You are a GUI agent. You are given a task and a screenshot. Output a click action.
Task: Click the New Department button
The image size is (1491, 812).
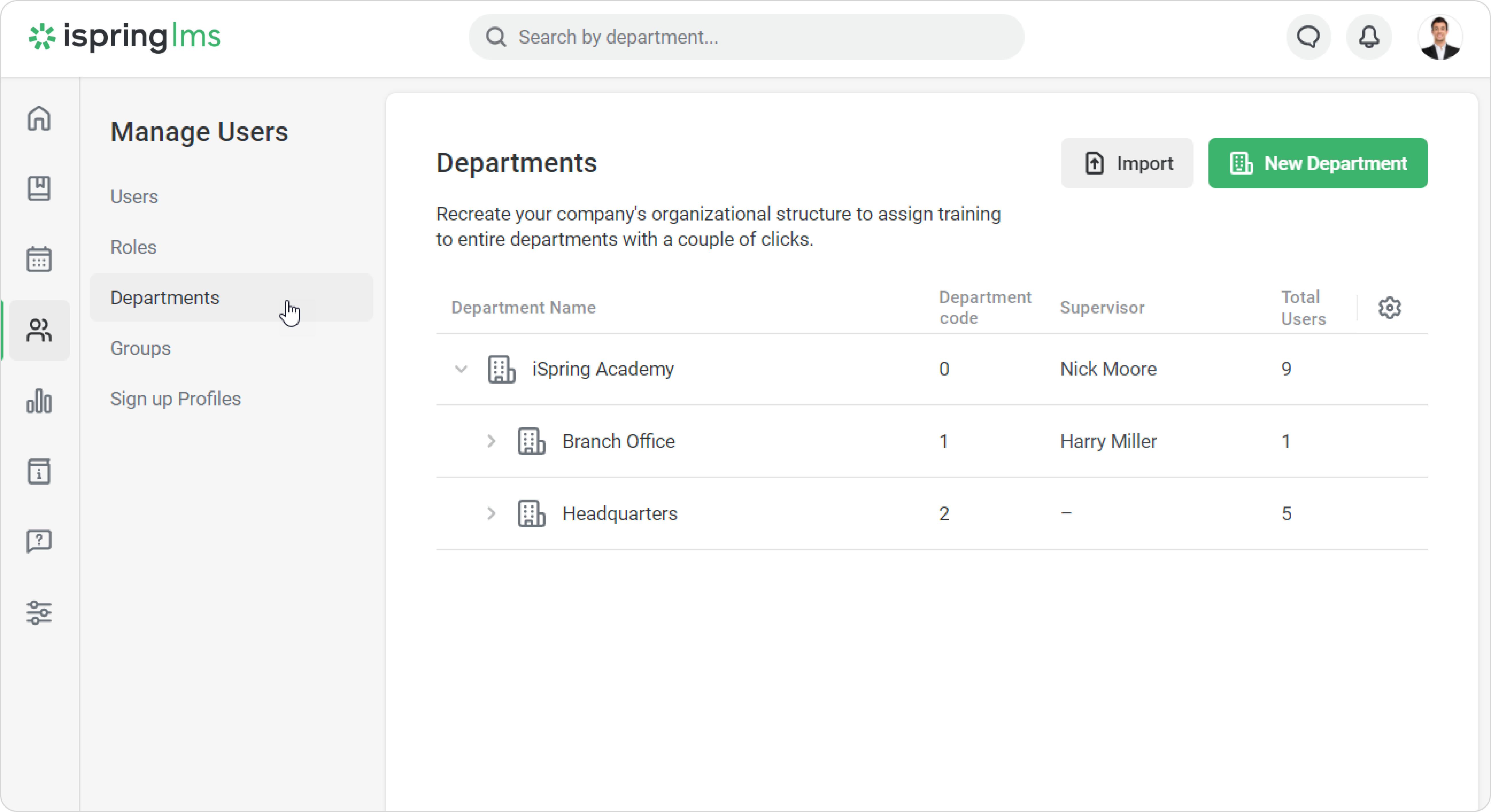coord(1317,163)
